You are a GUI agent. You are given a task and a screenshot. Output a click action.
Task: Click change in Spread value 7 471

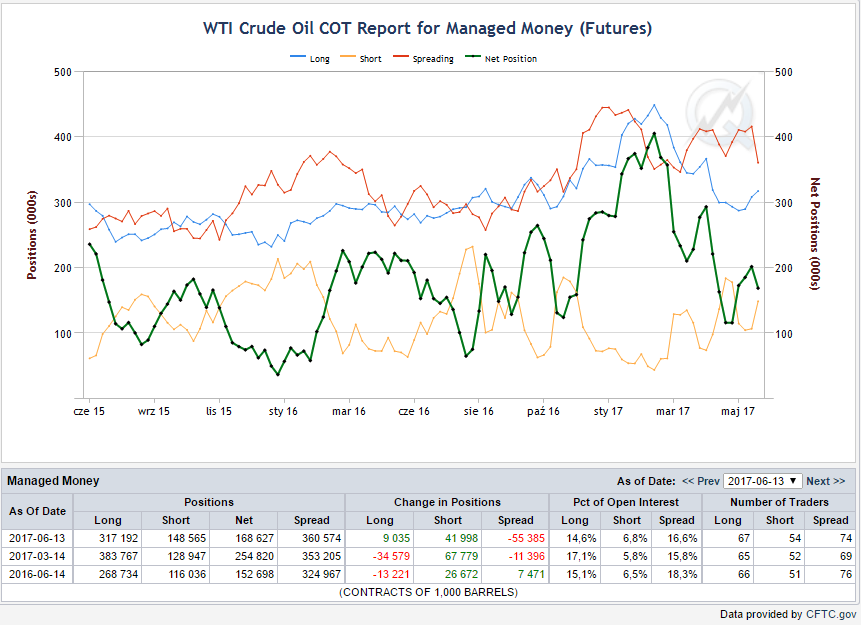click(x=531, y=574)
